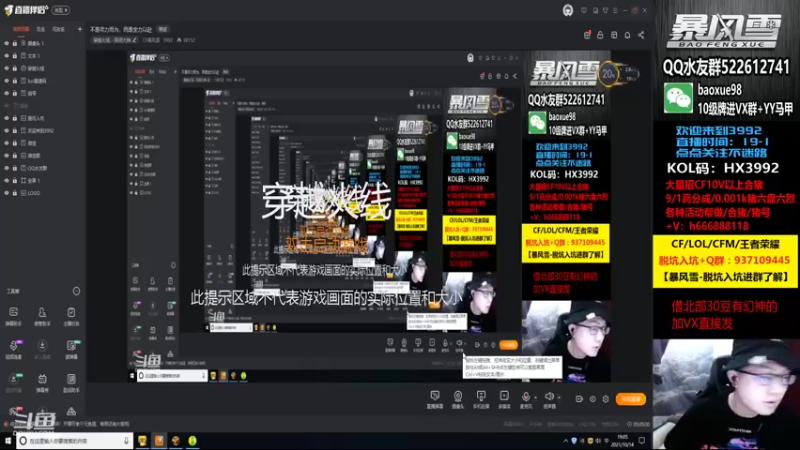800x450 pixels.
Task: Edit the 穿越火线 category tag
Action: click(x=115, y=40)
